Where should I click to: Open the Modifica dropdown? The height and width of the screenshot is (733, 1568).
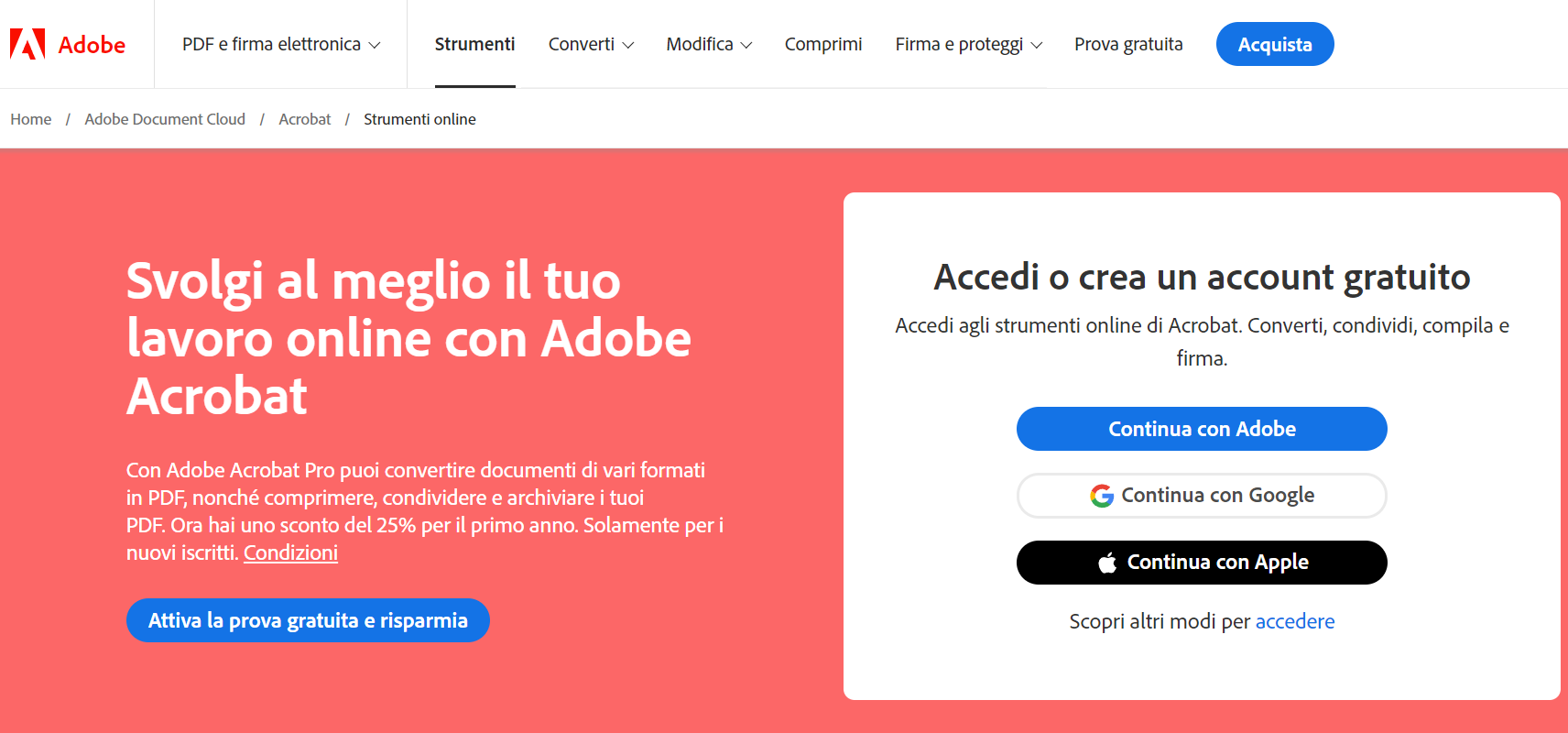pyautogui.click(x=708, y=43)
